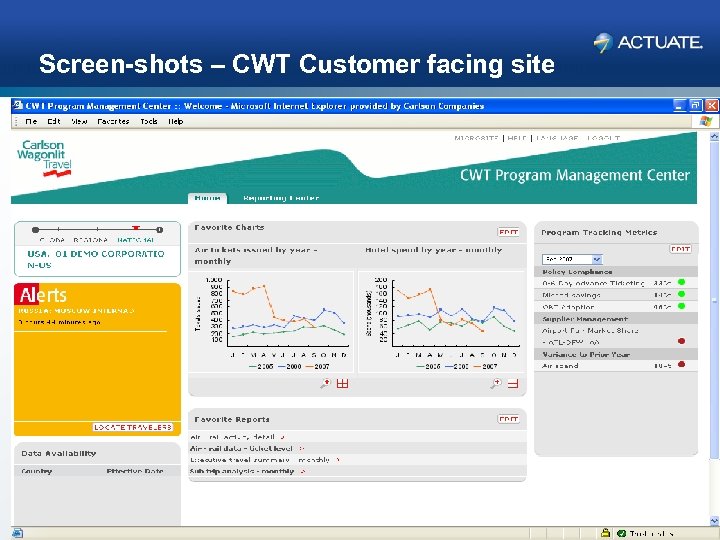Open the Sub trip analysis - monthly report
The height and width of the screenshot is (540, 720).
tap(242, 471)
